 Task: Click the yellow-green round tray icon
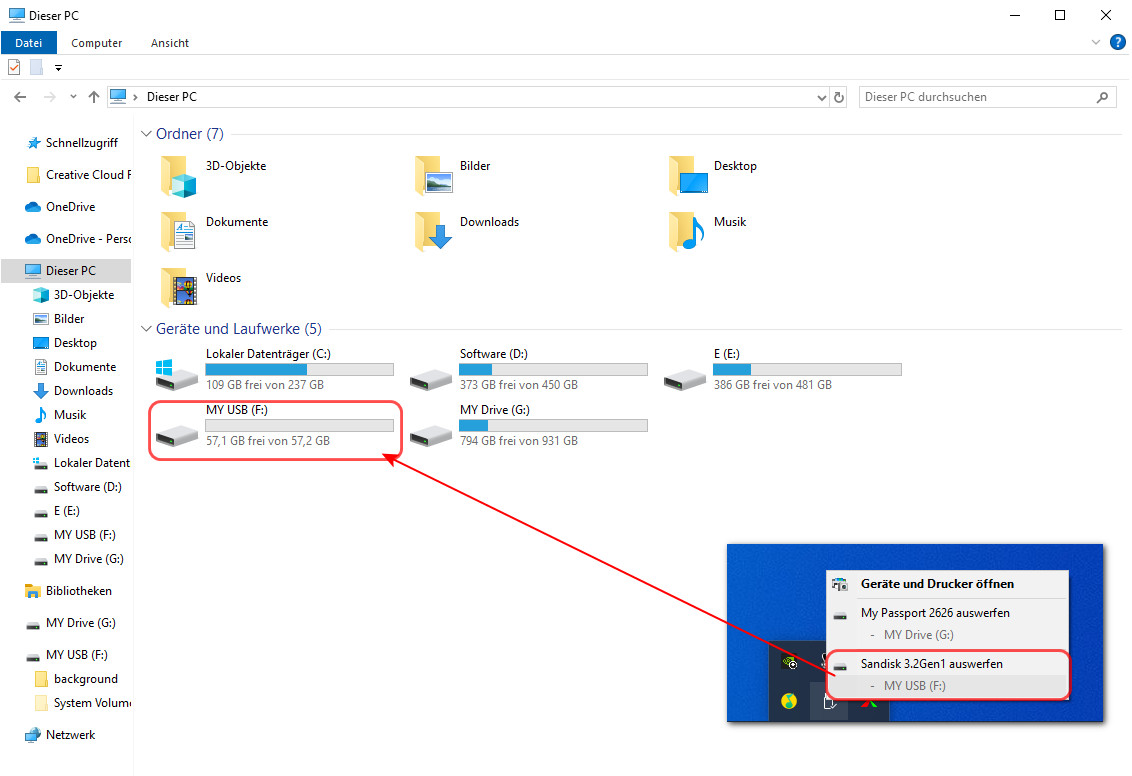789,700
